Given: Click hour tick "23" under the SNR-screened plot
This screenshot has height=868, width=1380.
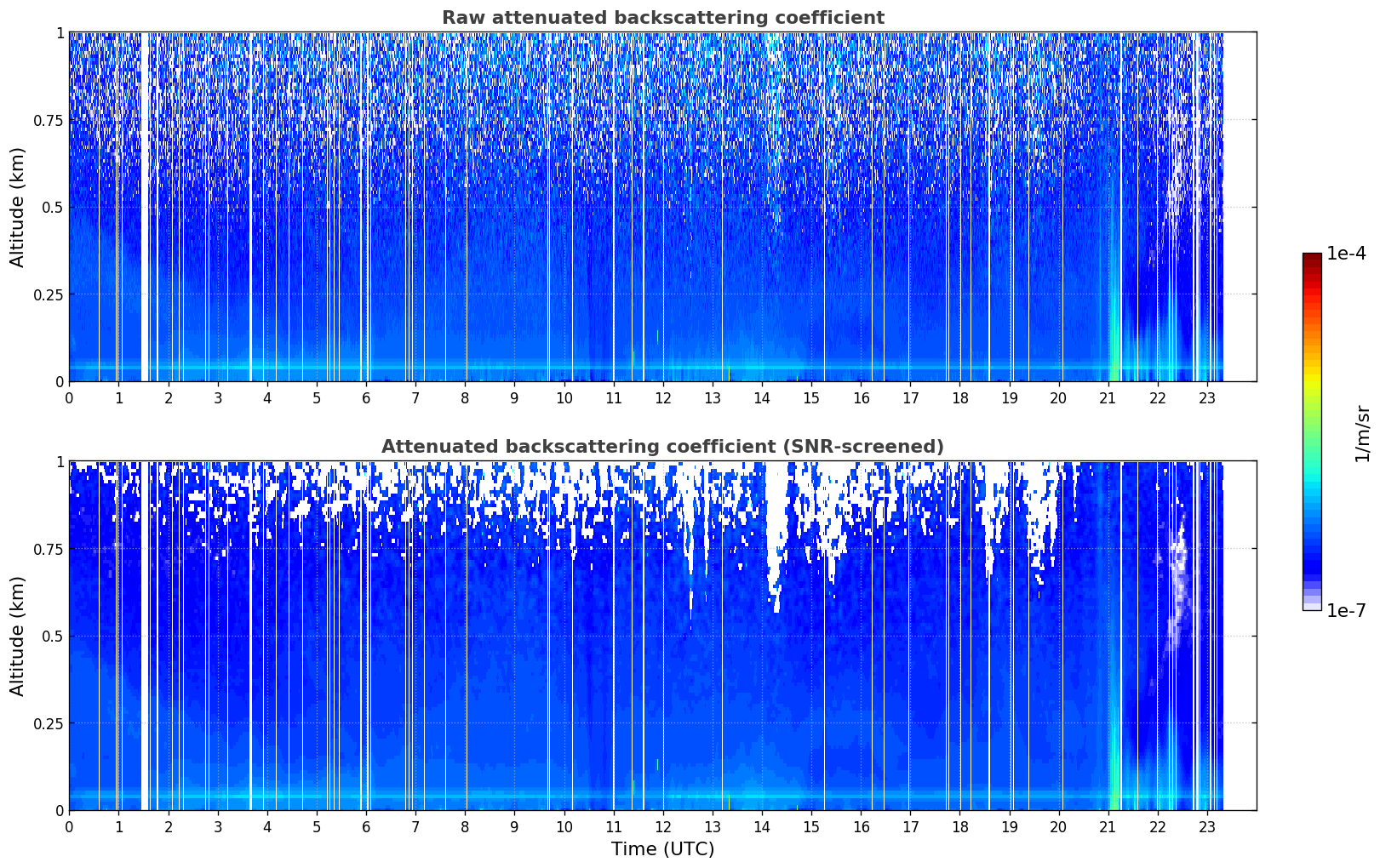Looking at the screenshot, I should pyautogui.click(x=1207, y=827).
